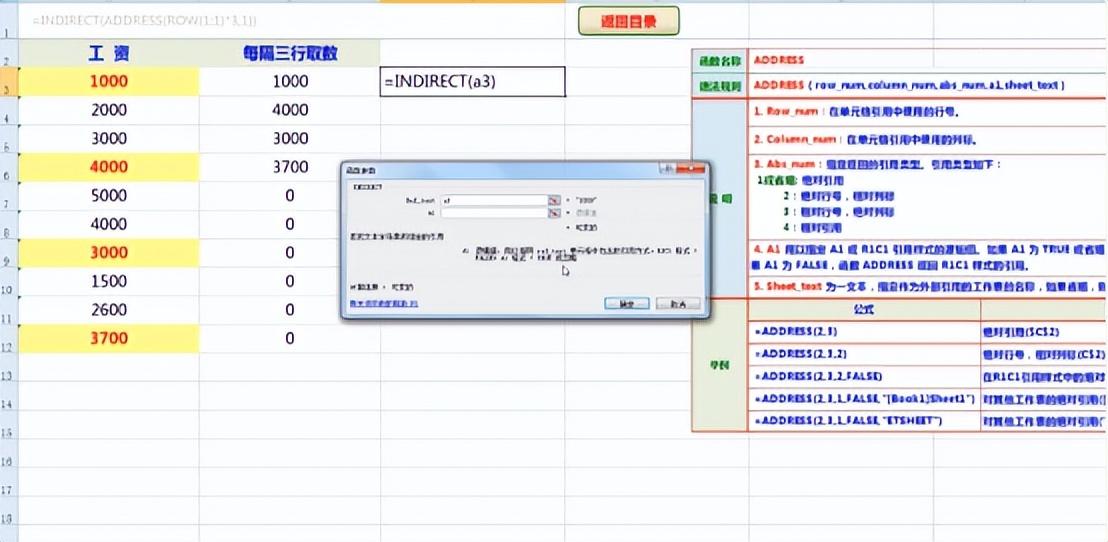Image resolution: width=1108 pixels, height=542 pixels.
Task: Select the 2600 salary cell
Action: click(109, 310)
